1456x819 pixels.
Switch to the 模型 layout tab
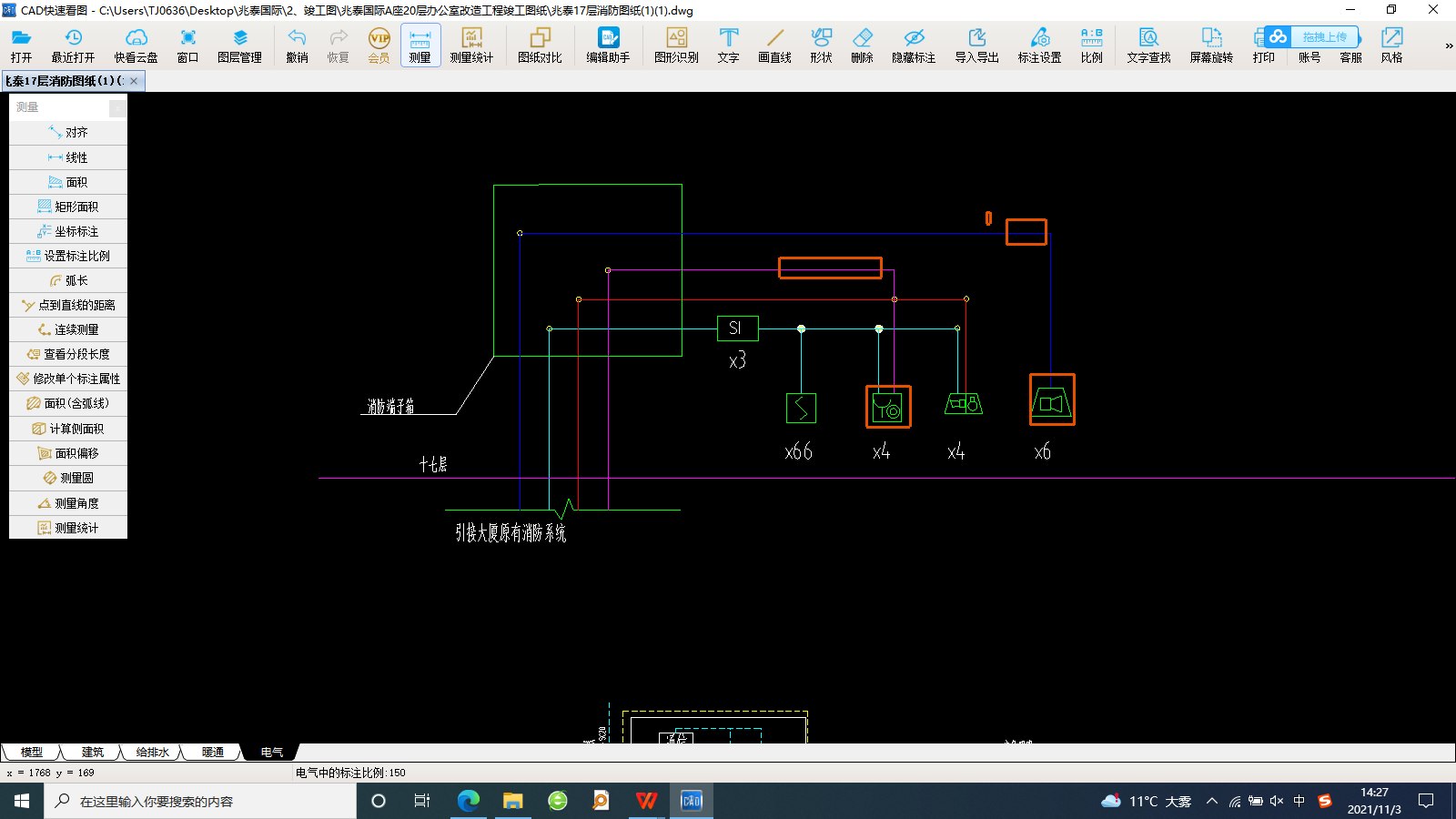tap(32, 753)
